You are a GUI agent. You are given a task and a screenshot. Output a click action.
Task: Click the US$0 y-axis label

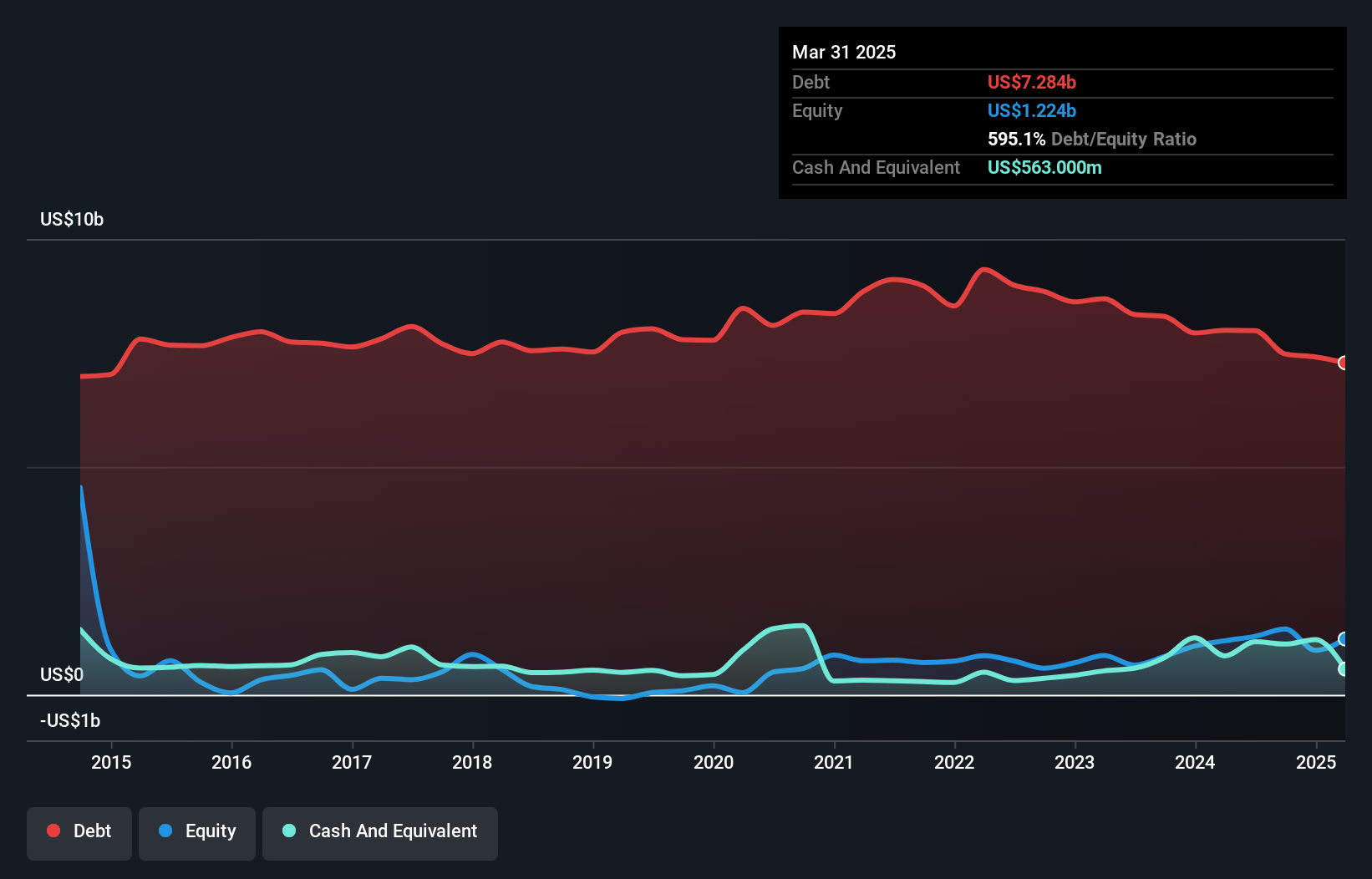pyautogui.click(x=62, y=674)
